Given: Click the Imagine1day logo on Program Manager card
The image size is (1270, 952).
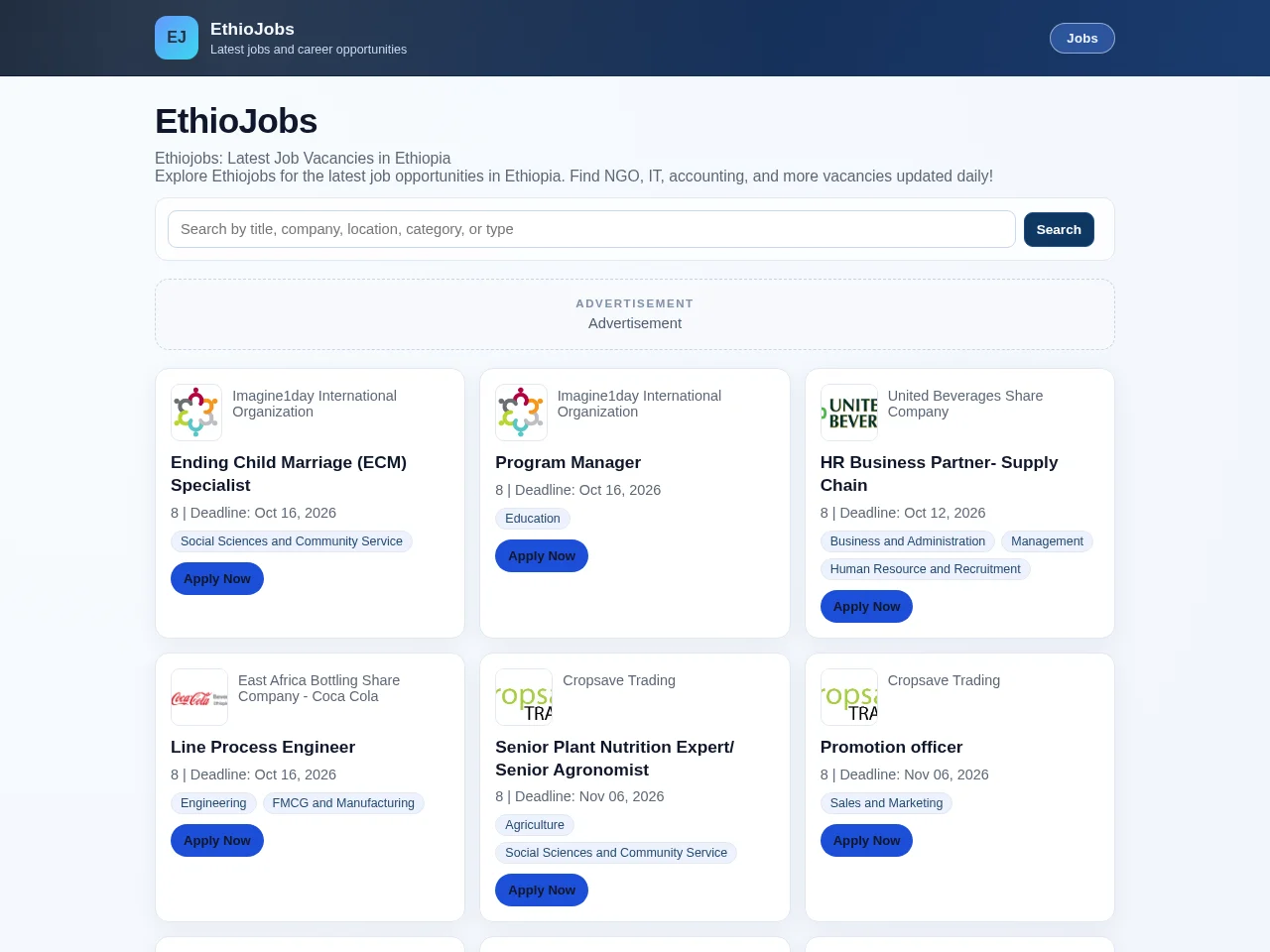Looking at the screenshot, I should (x=521, y=413).
